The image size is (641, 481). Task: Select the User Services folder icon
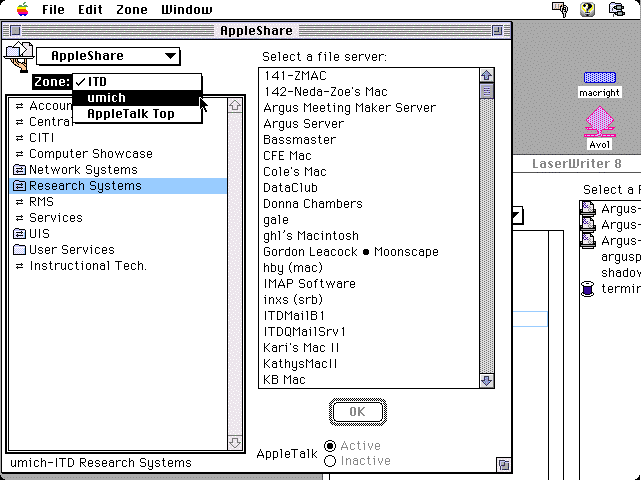pyautogui.click(x=19, y=250)
